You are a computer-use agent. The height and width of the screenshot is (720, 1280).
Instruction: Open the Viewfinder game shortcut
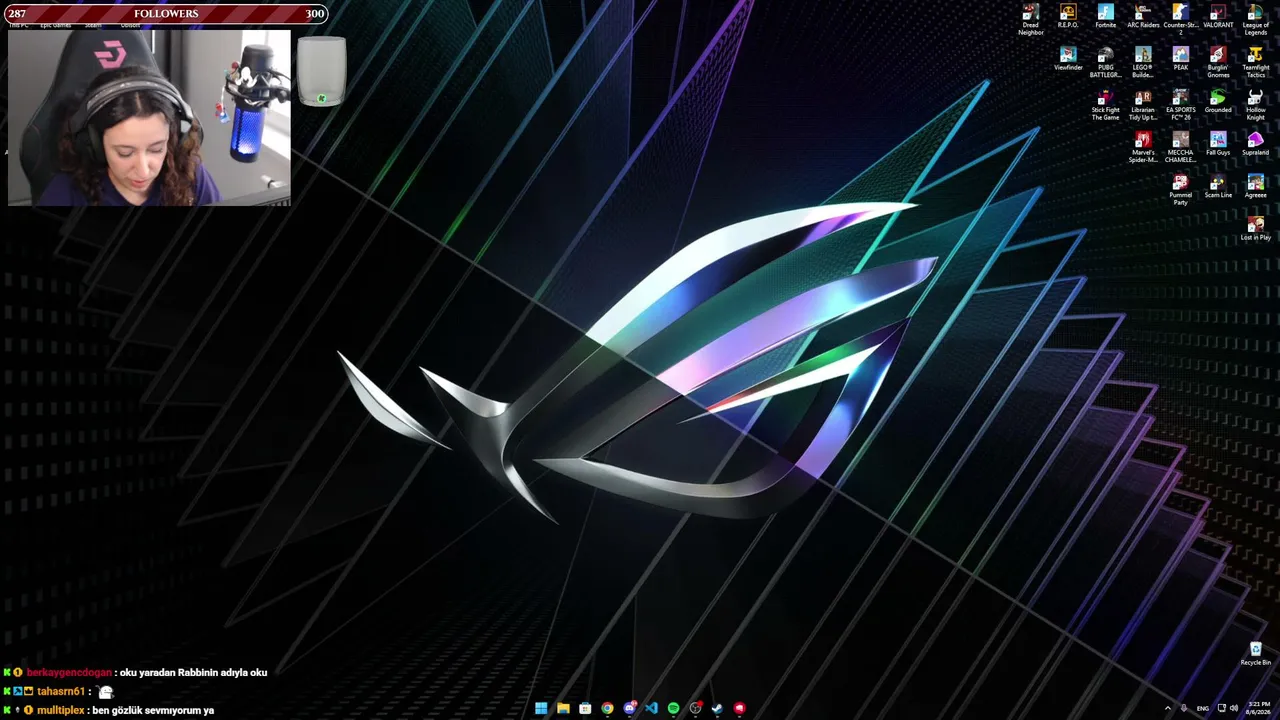tap(1068, 58)
